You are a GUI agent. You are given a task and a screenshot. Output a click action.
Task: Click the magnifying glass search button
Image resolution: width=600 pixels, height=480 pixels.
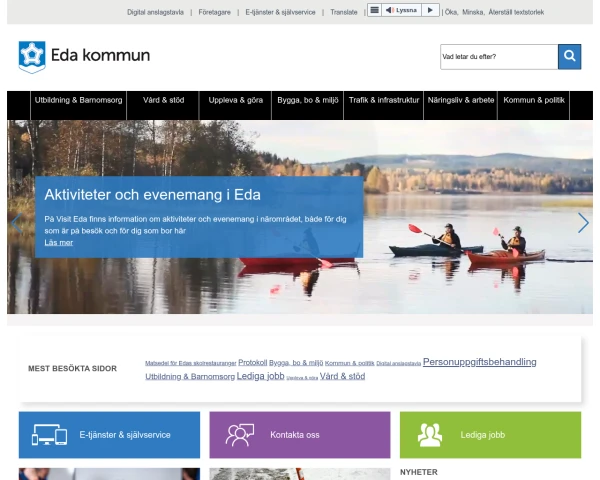click(569, 57)
